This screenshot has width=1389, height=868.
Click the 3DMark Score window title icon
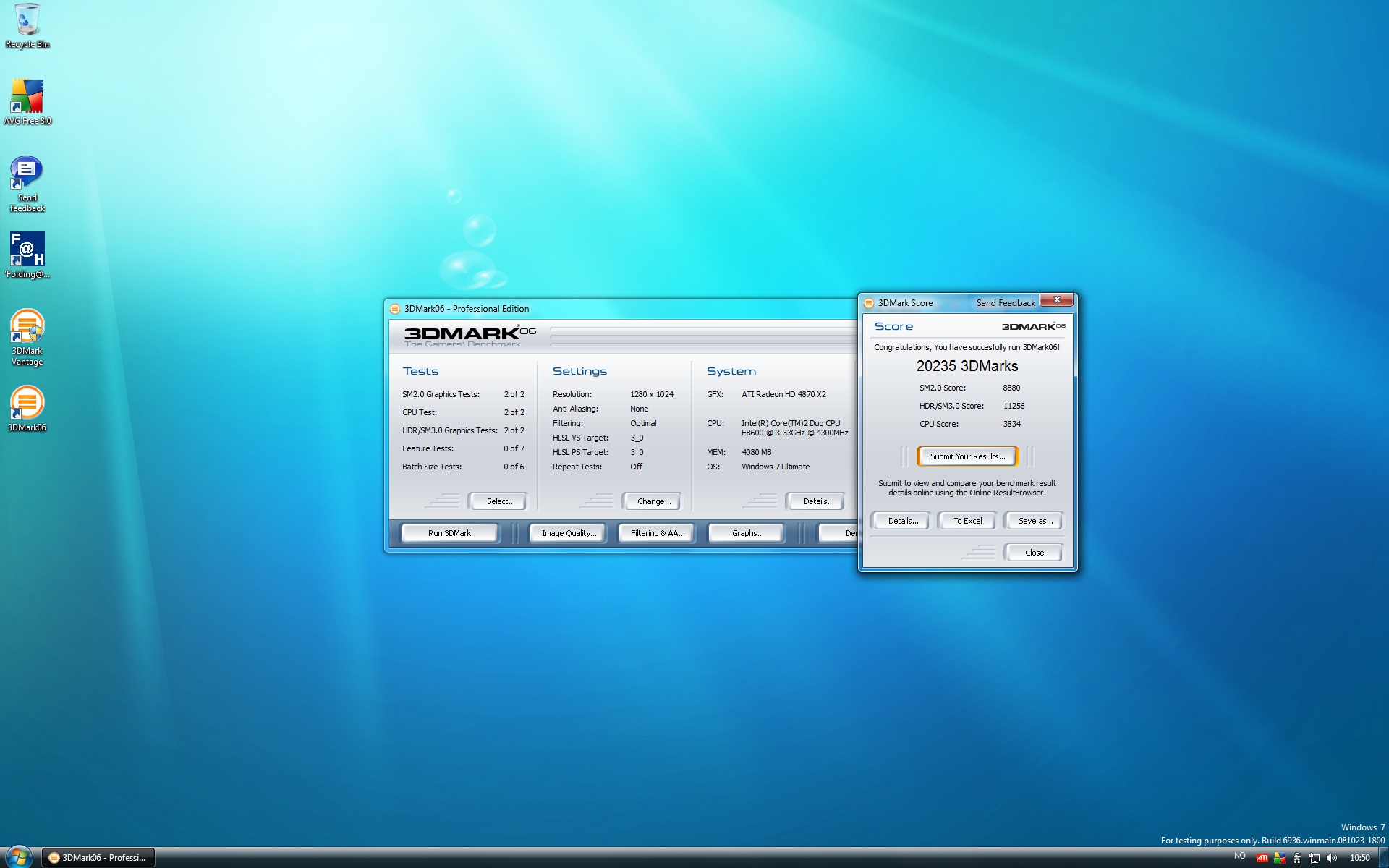click(869, 303)
